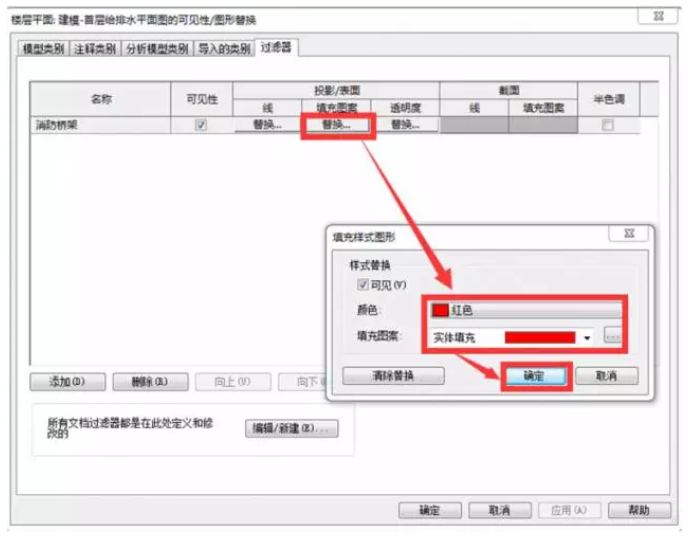Click the 透明度 column header
This screenshot has height=538, width=688.
(x=405, y=108)
